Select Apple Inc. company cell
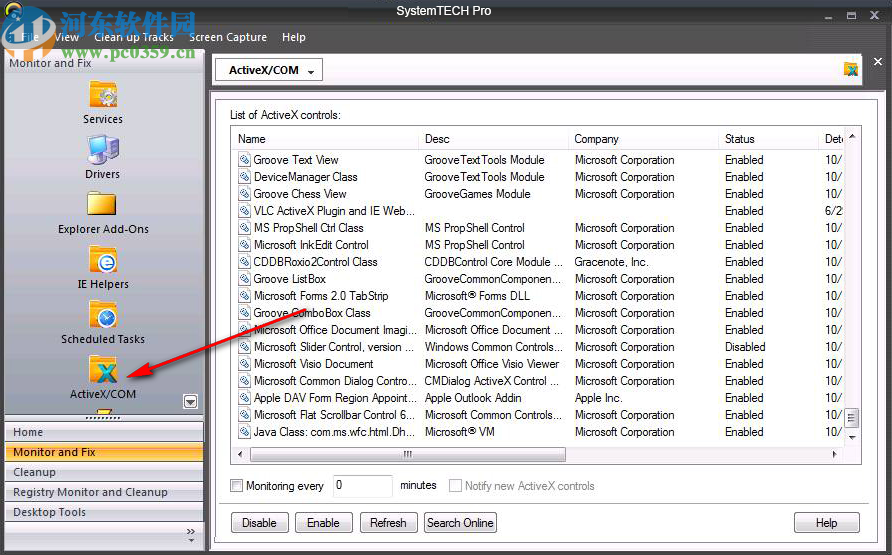The width and height of the screenshot is (892, 555). (x=598, y=398)
